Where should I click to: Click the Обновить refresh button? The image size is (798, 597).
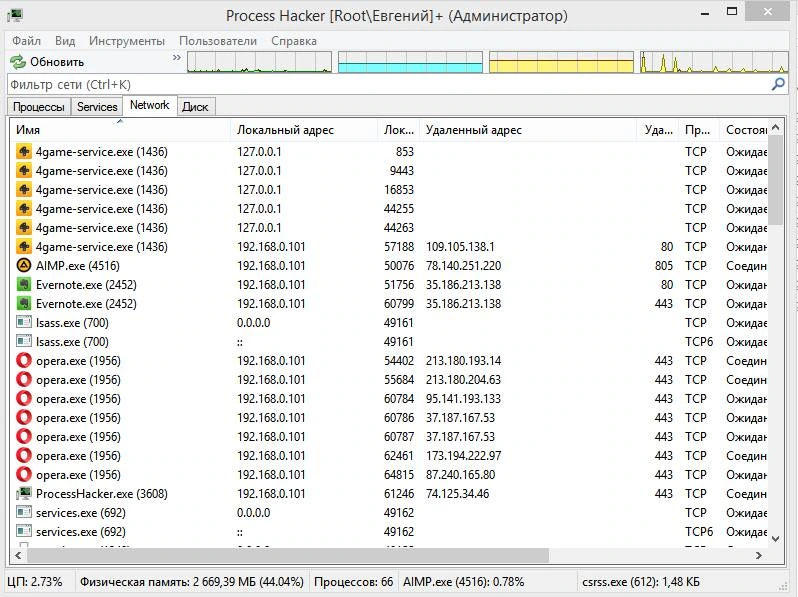47,62
